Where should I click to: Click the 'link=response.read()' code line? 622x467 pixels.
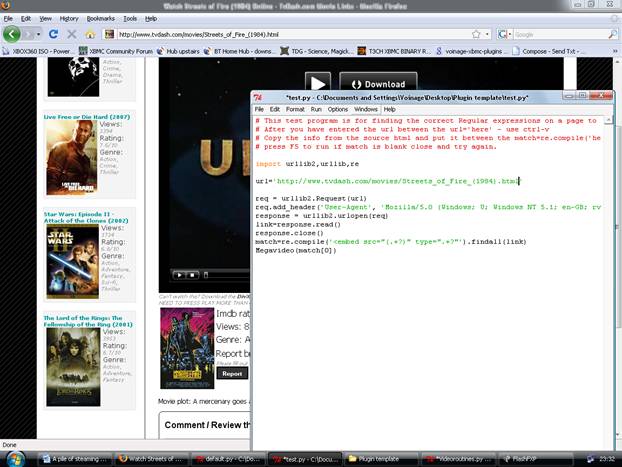click(x=298, y=224)
